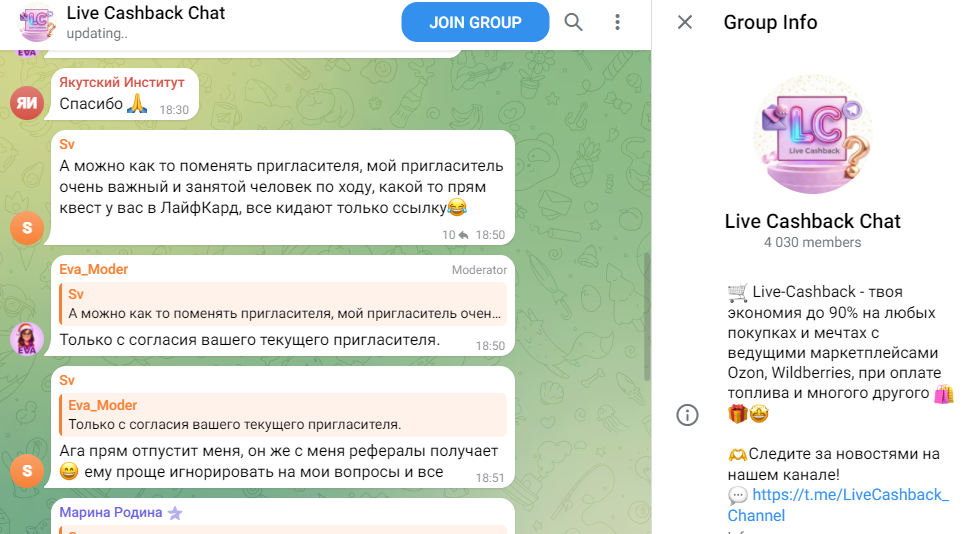Jump to quoted Sv message in Eva_Moder's reply

pyautogui.click(x=284, y=304)
